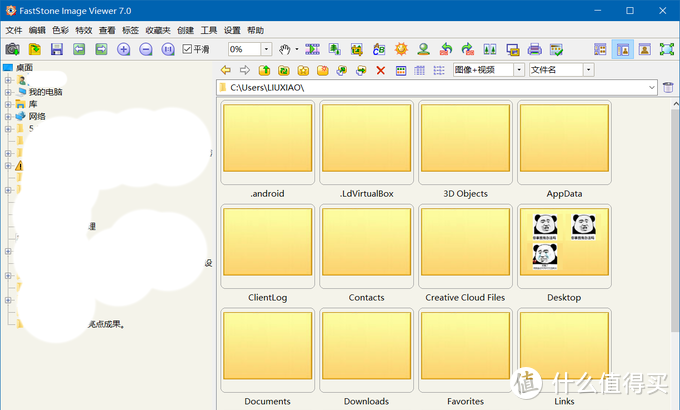Go up one folder level
This screenshot has width=680, height=410.
coord(265,70)
